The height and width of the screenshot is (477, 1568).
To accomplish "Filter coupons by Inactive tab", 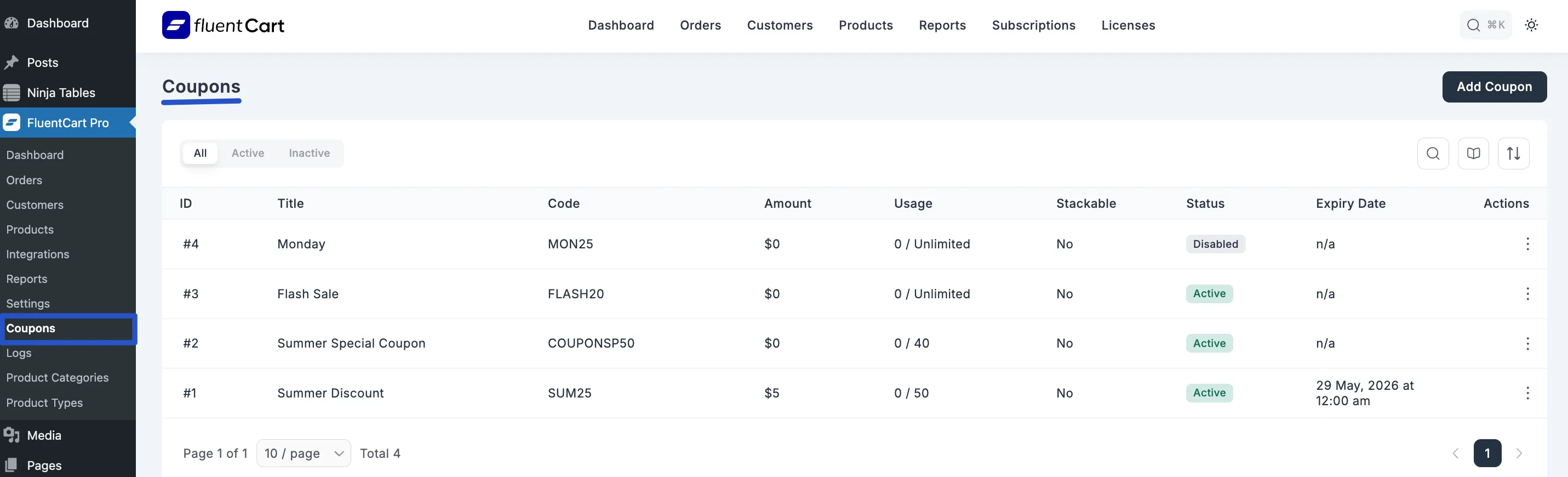I will (309, 154).
